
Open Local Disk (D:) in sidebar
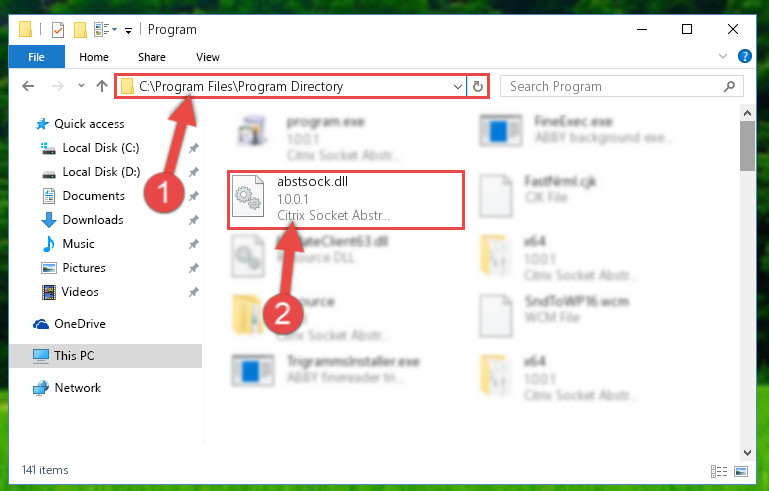pyautogui.click(x=101, y=172)
